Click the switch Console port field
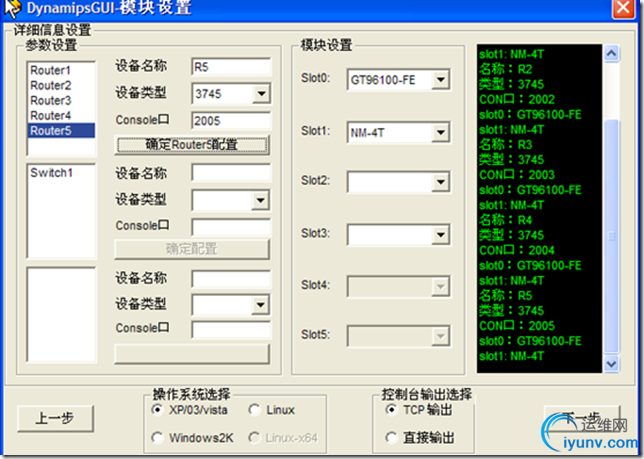644x459 pixels. (231, 227)
